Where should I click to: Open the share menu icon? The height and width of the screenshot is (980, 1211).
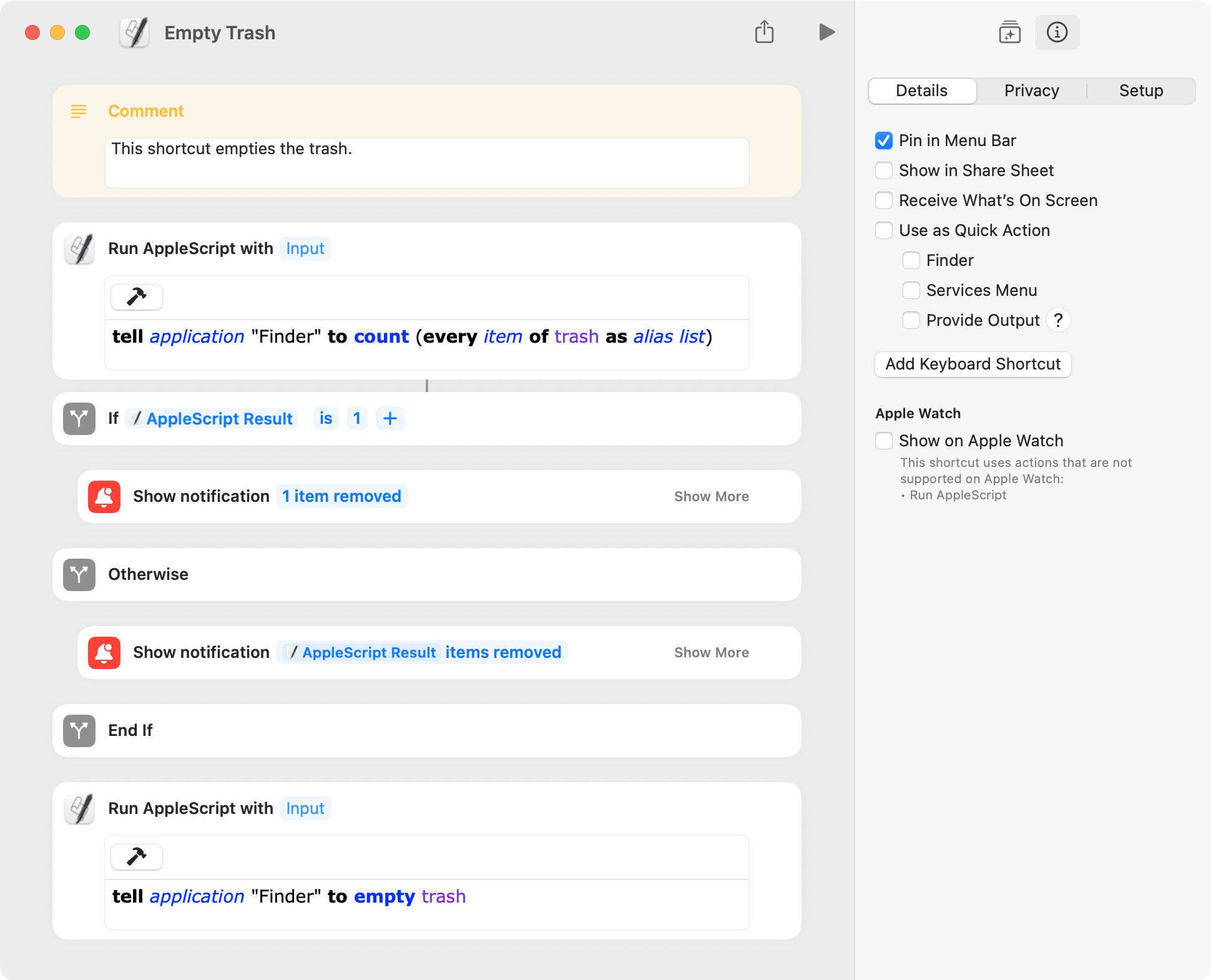pyautogui.click(x=764, y=32)
